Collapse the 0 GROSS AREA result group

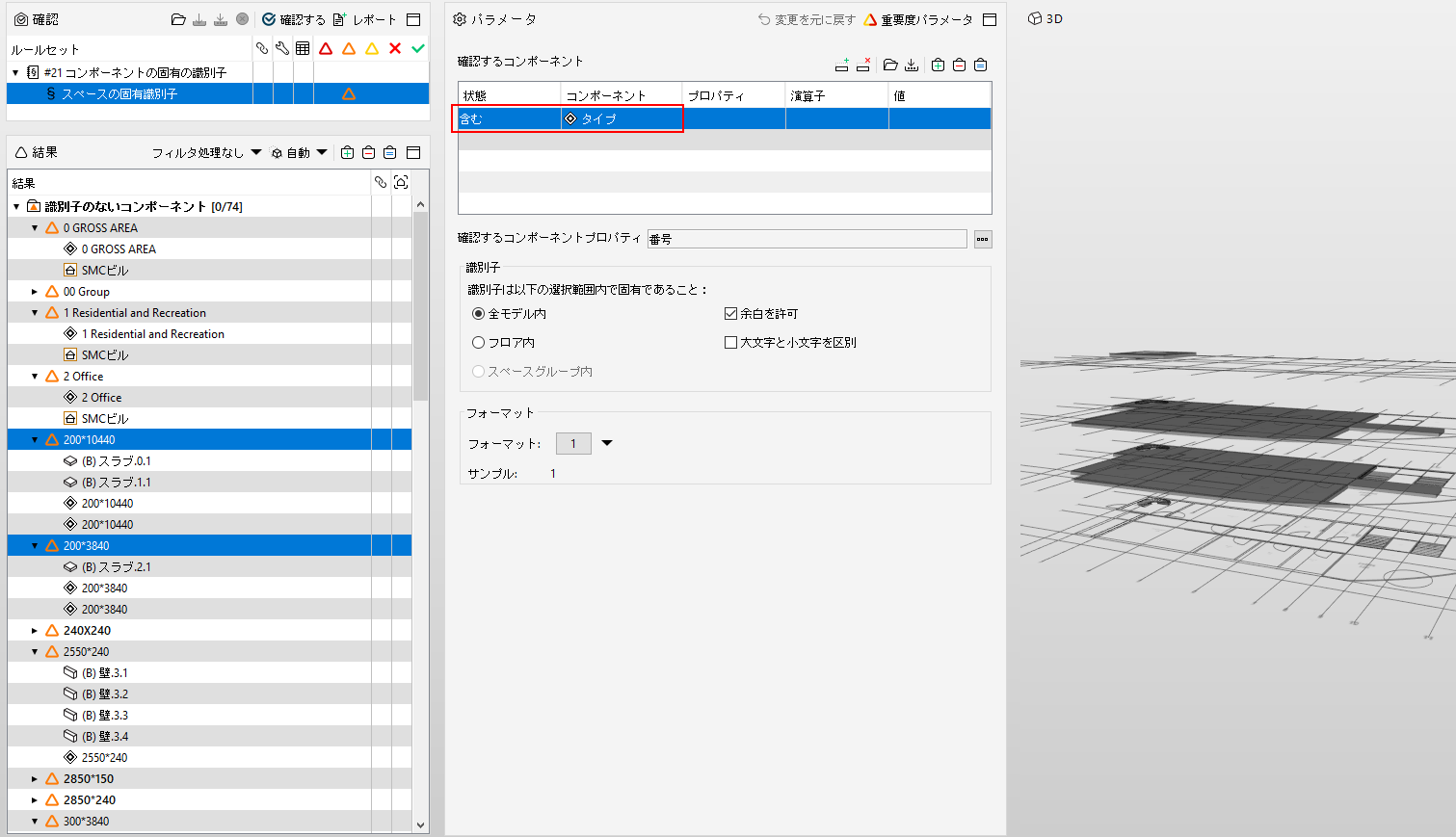[35, 228]
